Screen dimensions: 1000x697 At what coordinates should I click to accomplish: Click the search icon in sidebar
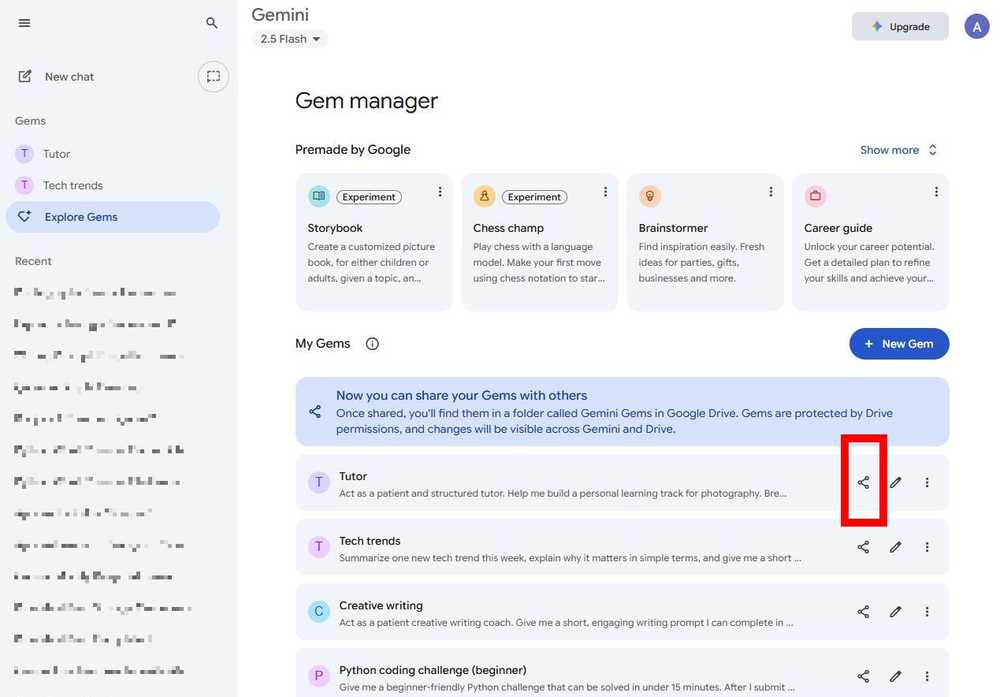212,23
